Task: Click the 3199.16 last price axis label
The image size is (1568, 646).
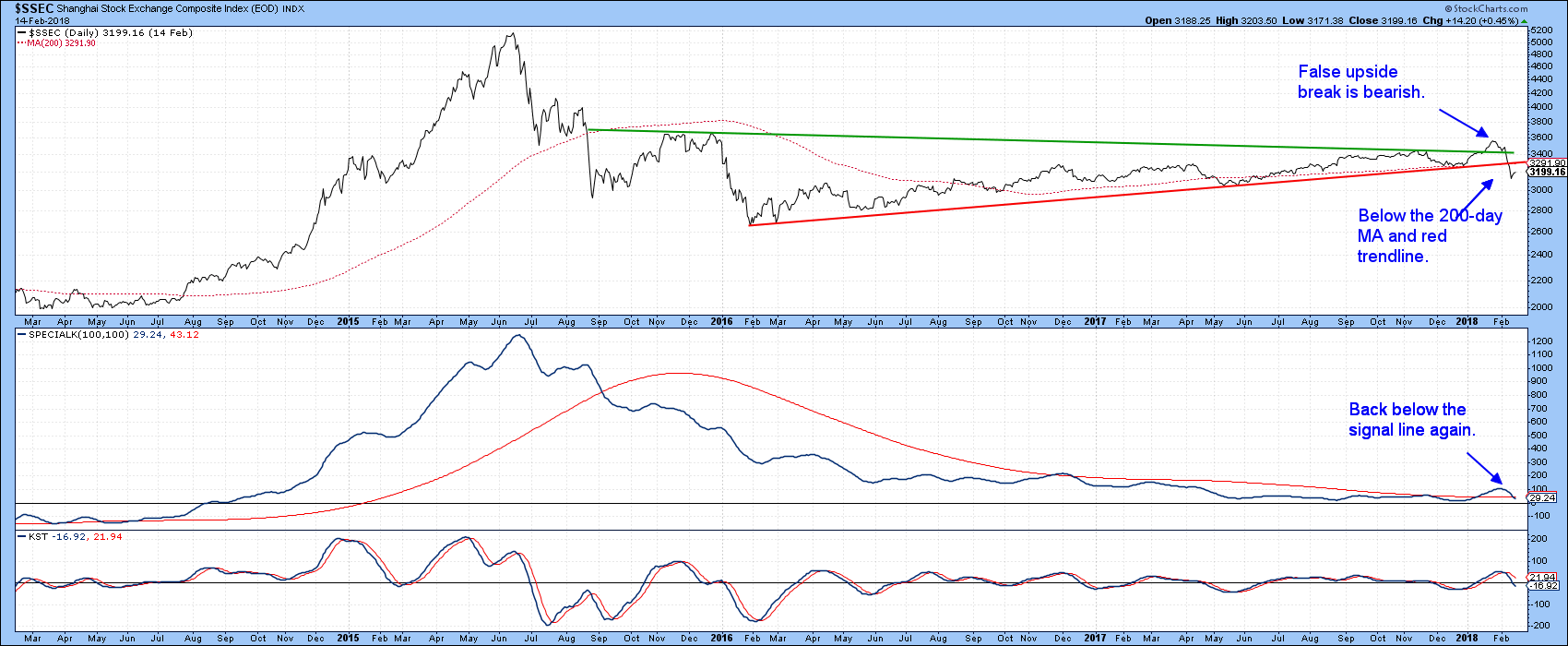Action: click(x=1545, y=172)
